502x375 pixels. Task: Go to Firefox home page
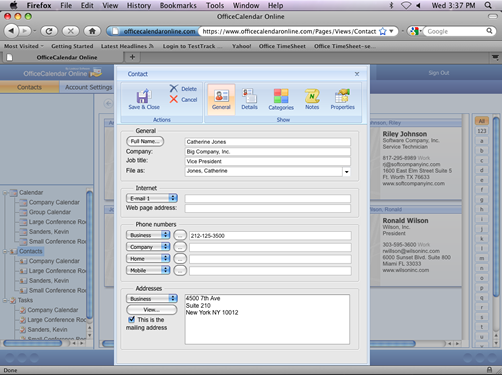92,31
